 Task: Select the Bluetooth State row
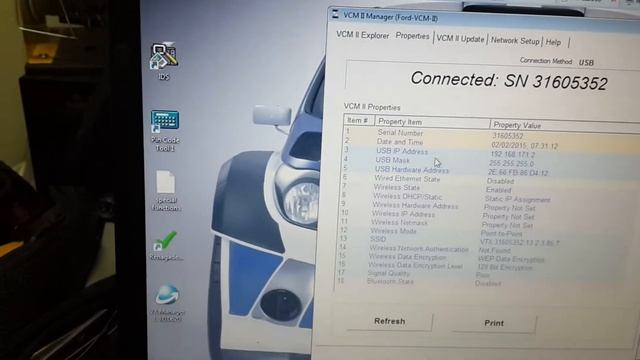pyautogui.click(x=485, y=282)
